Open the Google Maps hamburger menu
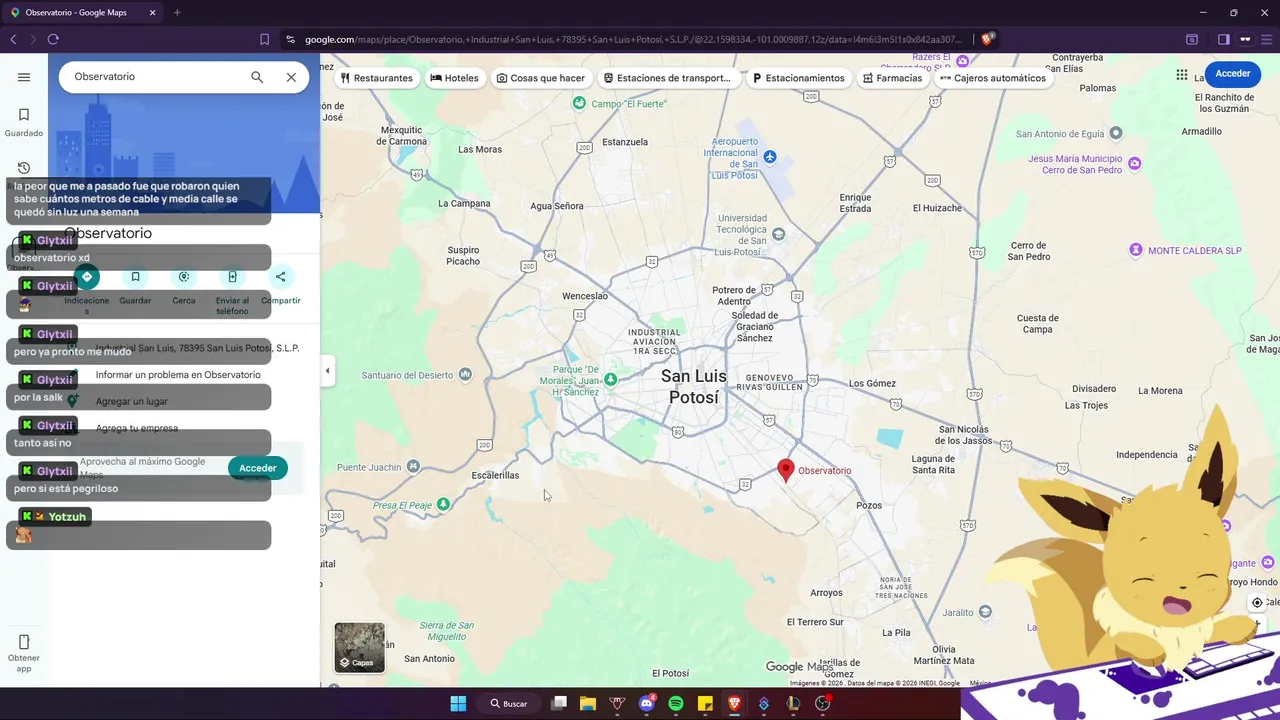The height and width of the screenshot is (720, 1280). coord(24,77)
